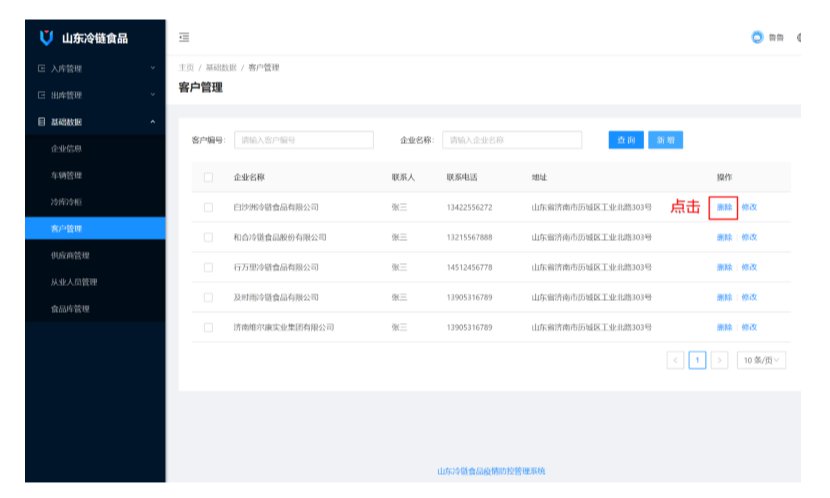
Task: Open the user avatar in top bar
Action: point(757,38)
